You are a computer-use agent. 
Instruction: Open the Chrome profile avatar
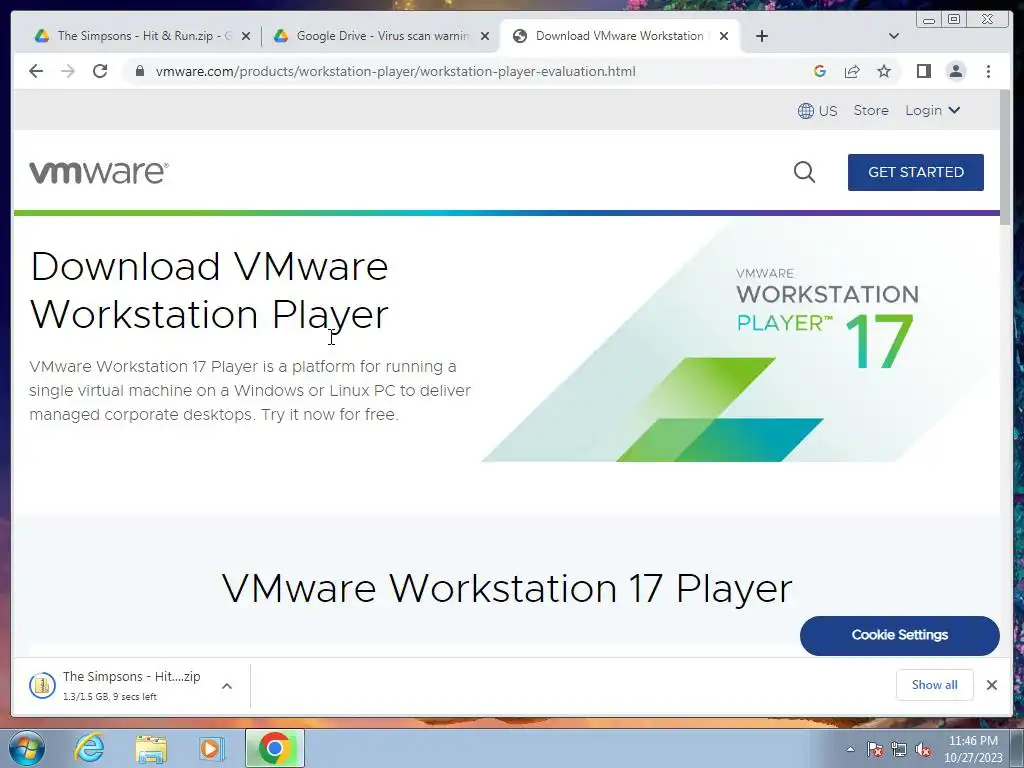coord(955,71)
